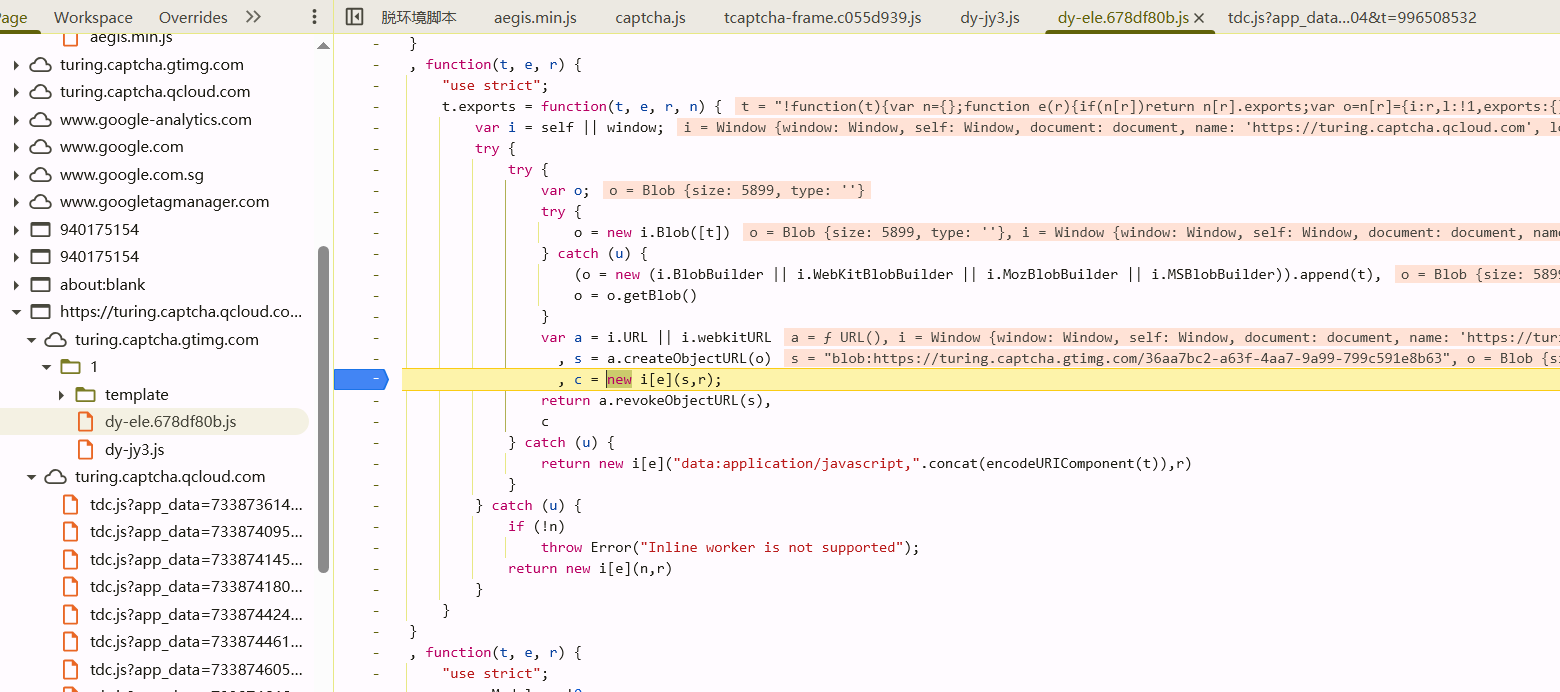Open tdc.js?app_data=733874605... file

pyautogui.click(x=196, y=669)
